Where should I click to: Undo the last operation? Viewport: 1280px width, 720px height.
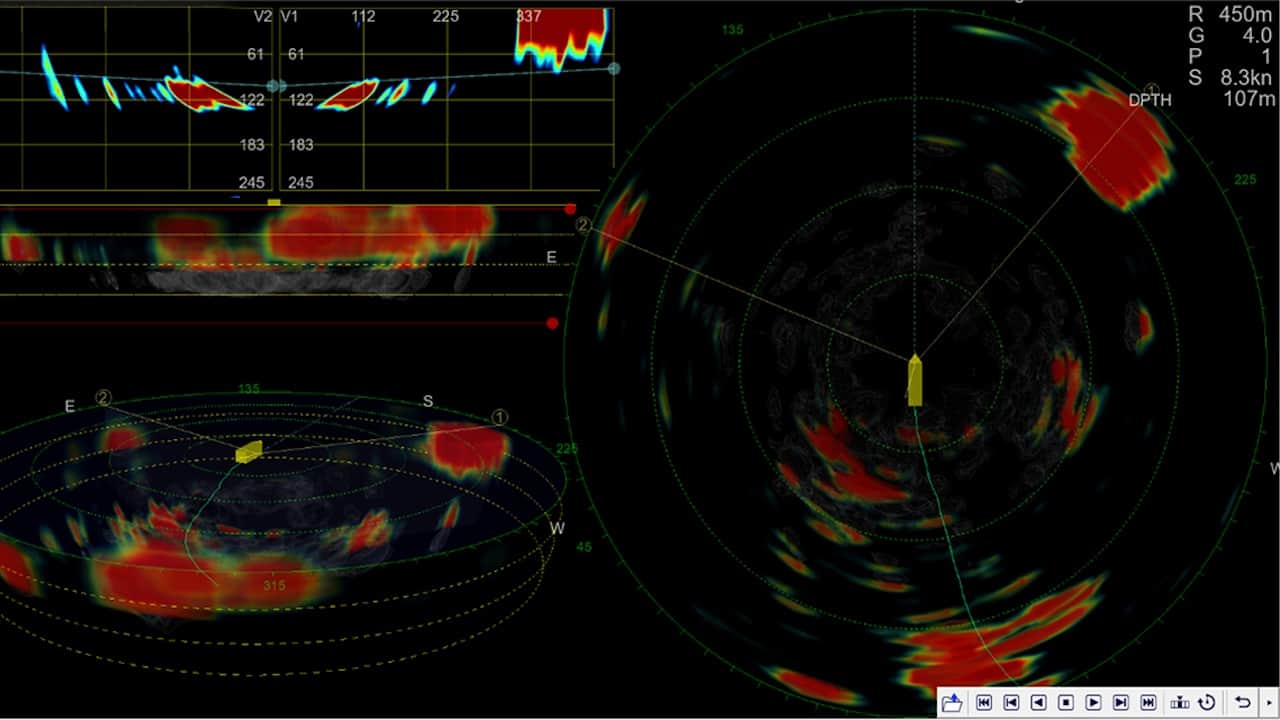(x=1245, y=703)
